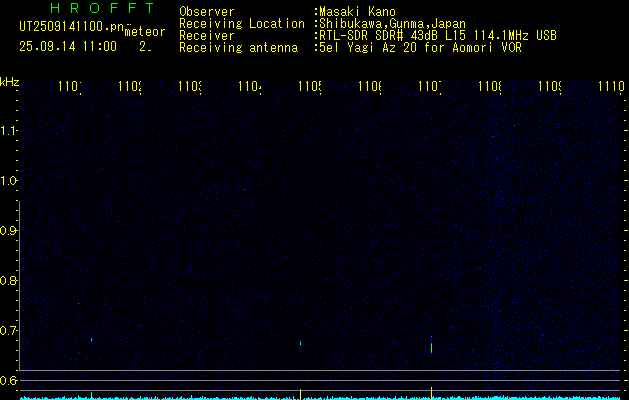The height and width of the screenshot is (400, 629).
Task: Click the date stamp 25.09.14 11:00
Action: tap(68, 47)
